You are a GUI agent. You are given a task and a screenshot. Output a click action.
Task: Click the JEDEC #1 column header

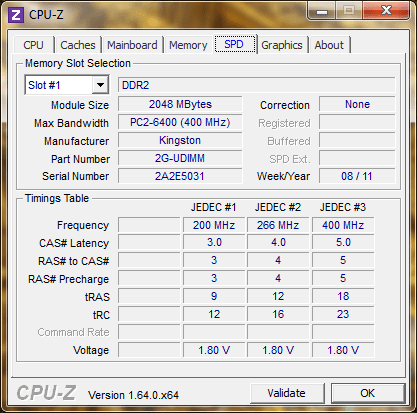(x=214, y=207)
